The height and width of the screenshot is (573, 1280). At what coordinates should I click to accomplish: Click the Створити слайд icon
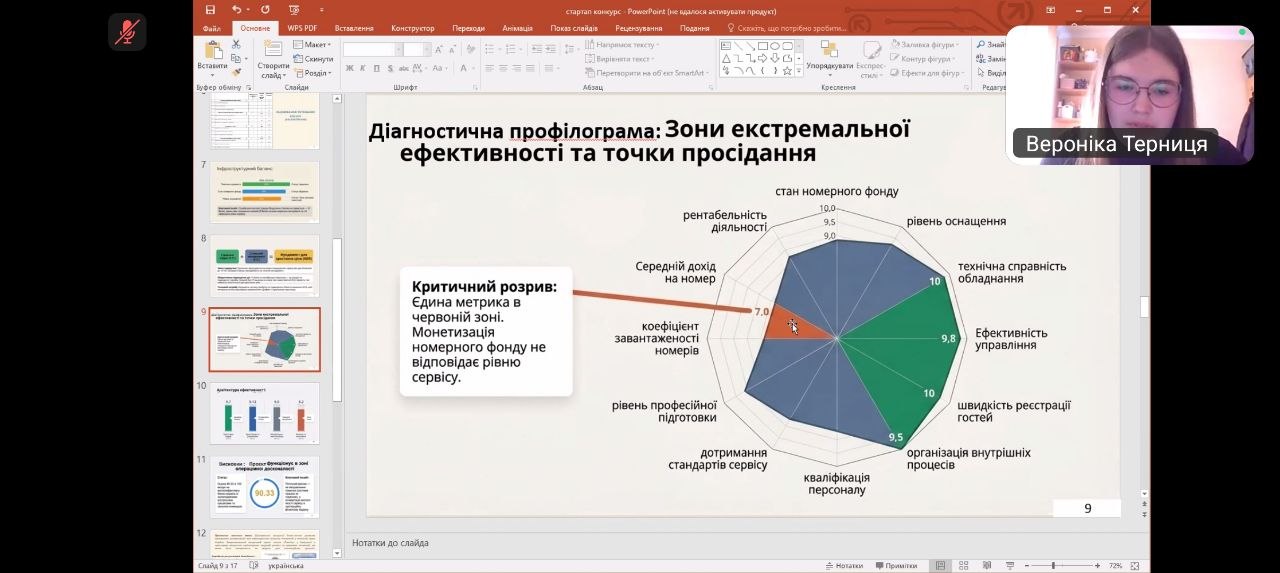pyautogui.click(x=273, y=52)
